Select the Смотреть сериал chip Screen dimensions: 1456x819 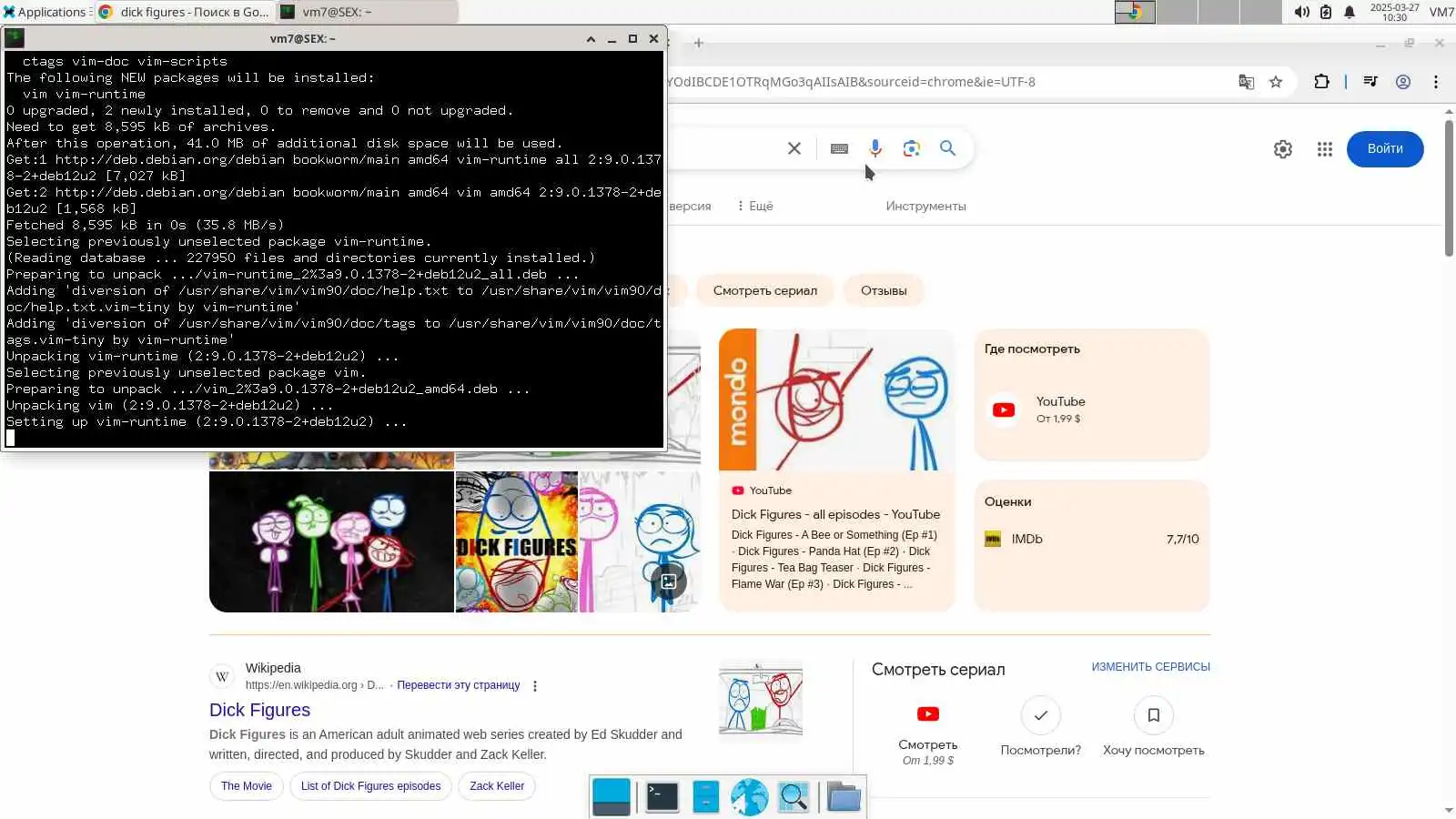pyautogui.click(x=765, y=291)
